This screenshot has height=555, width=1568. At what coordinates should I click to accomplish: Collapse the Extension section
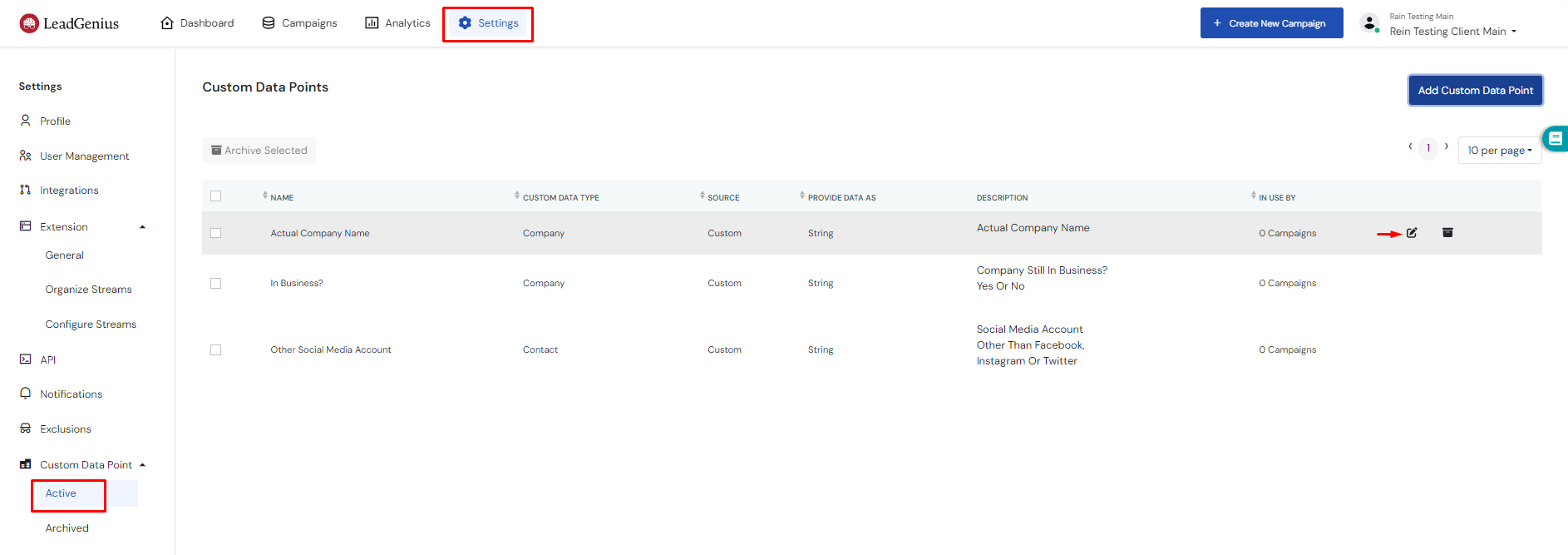tap(143, 227)
